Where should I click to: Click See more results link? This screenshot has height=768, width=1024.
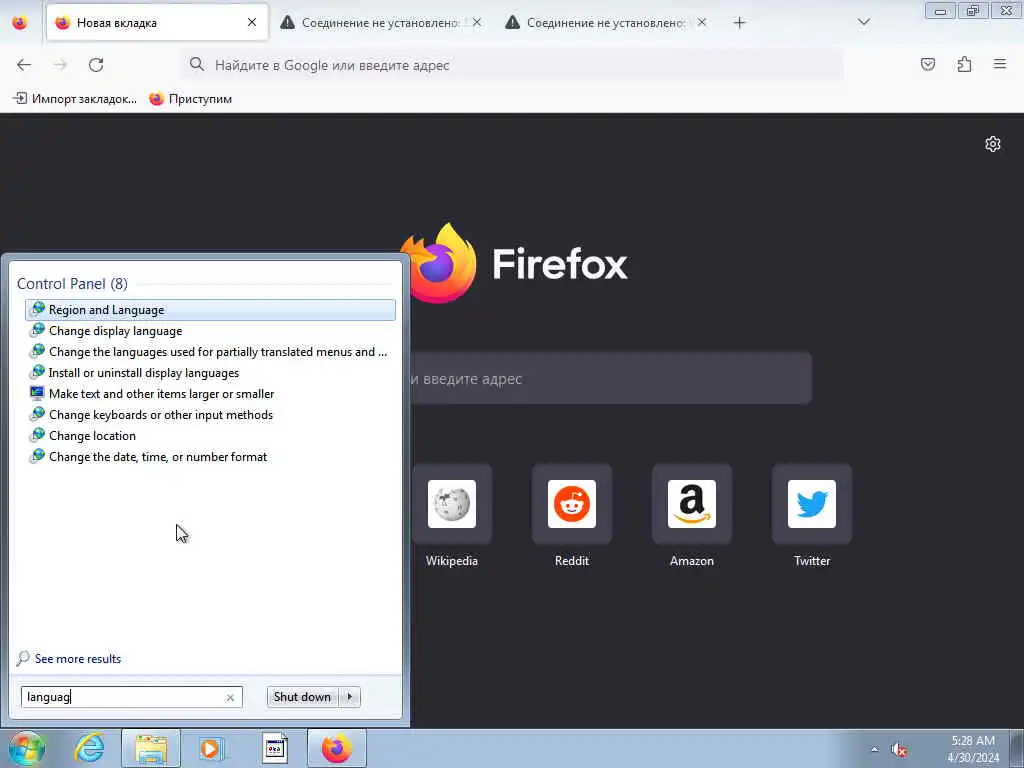(x=78, y=658)
